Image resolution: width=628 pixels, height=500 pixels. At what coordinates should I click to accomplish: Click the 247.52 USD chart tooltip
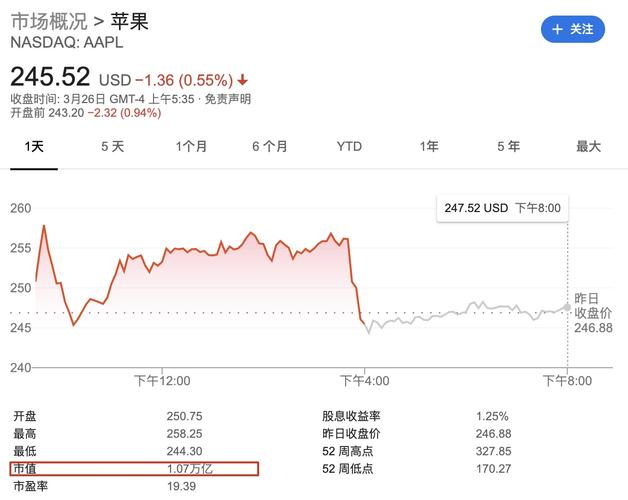pos(501,208)
